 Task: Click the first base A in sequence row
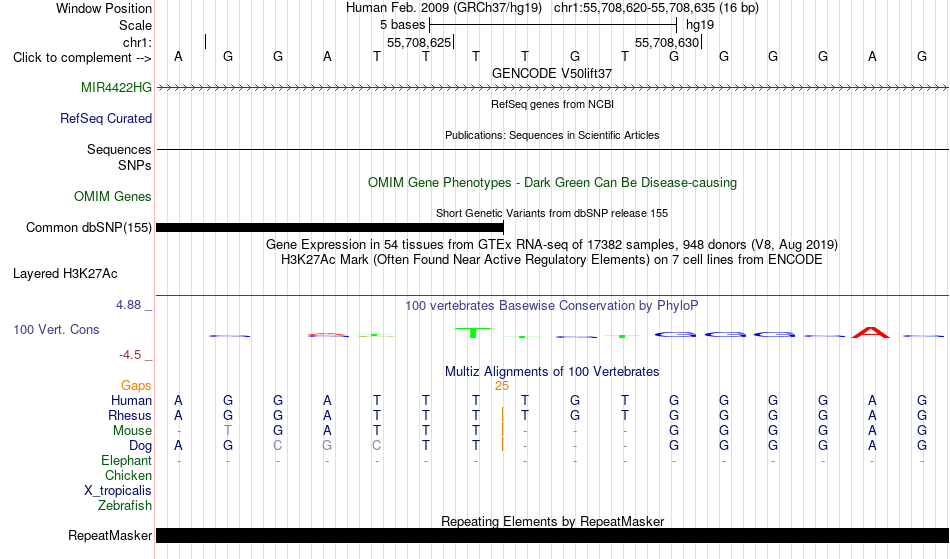(x=178, y=56)
